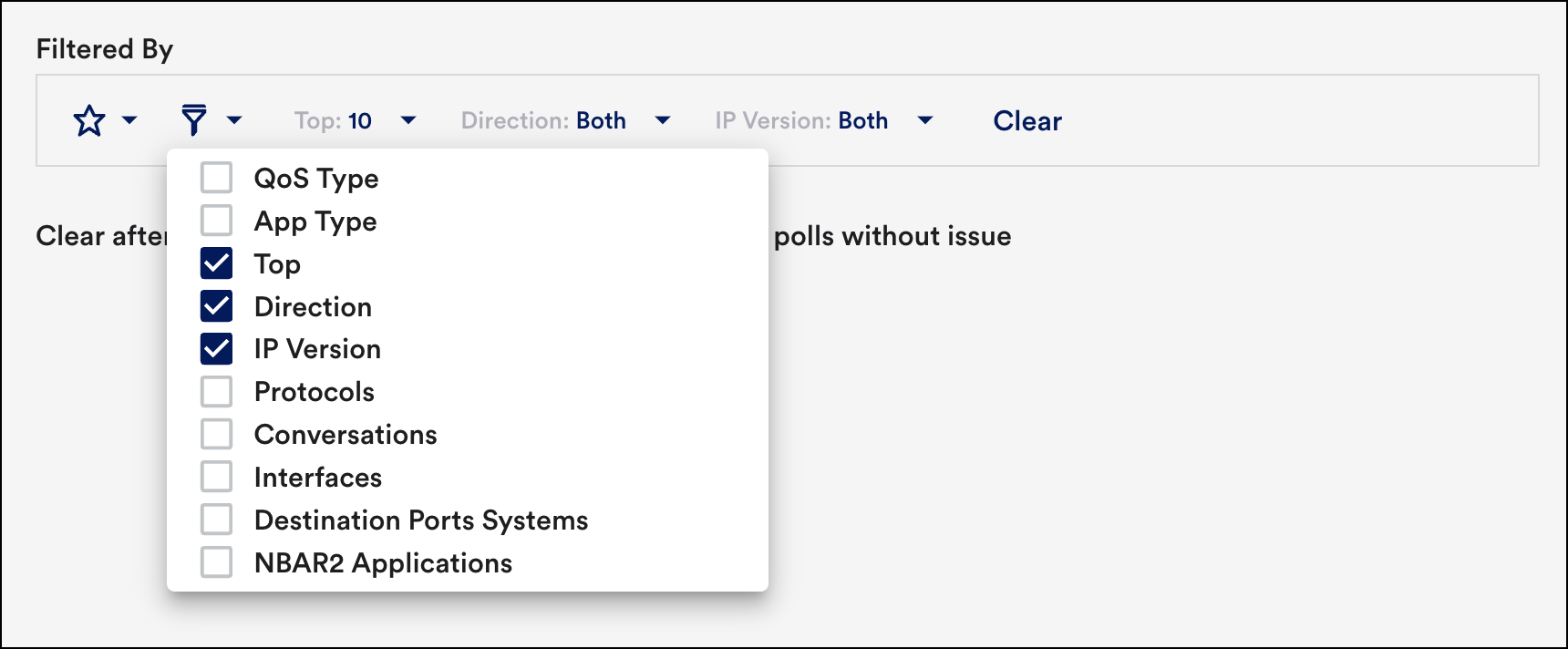
Task: Turn on NBAR2 Applications filter
Action: [217, 562]
